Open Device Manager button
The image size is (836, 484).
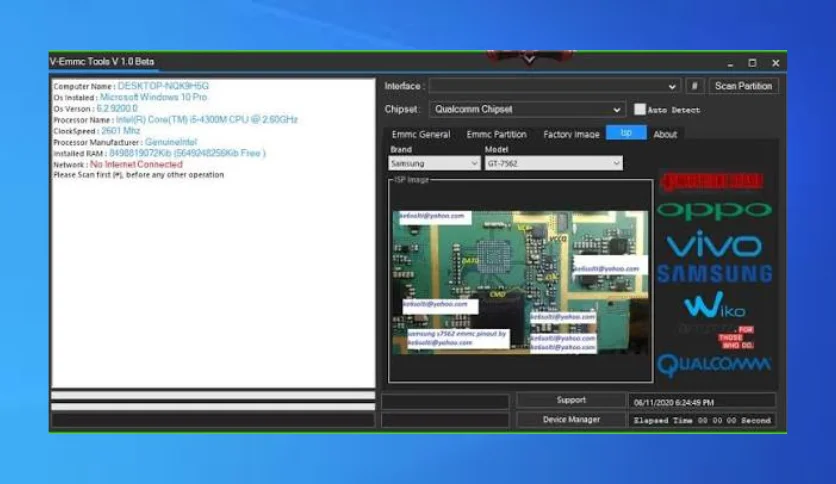(x=571, y=420)
